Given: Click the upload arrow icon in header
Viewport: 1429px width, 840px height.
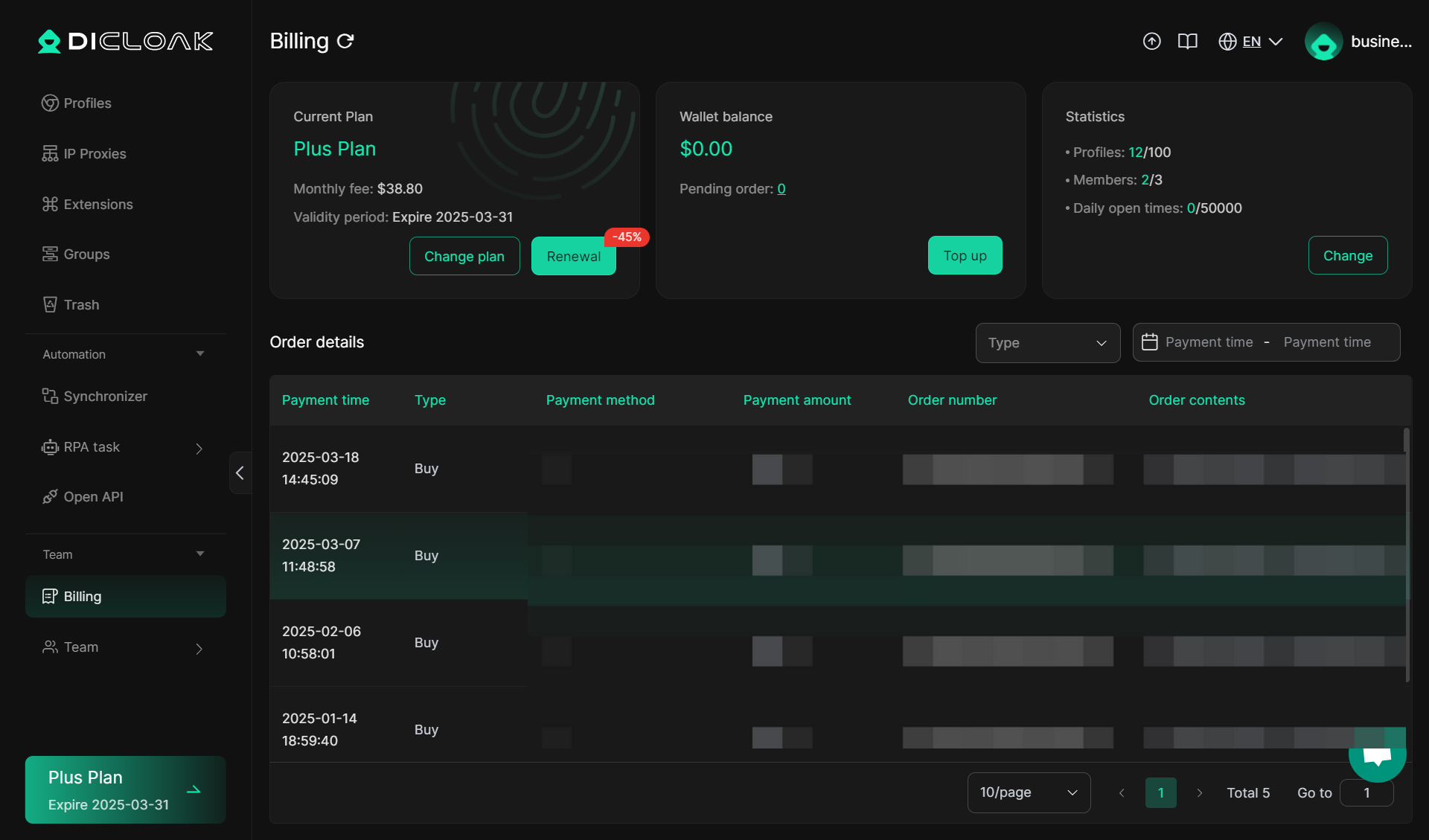Looking at the screenshot, I should tap(1151, 42).
